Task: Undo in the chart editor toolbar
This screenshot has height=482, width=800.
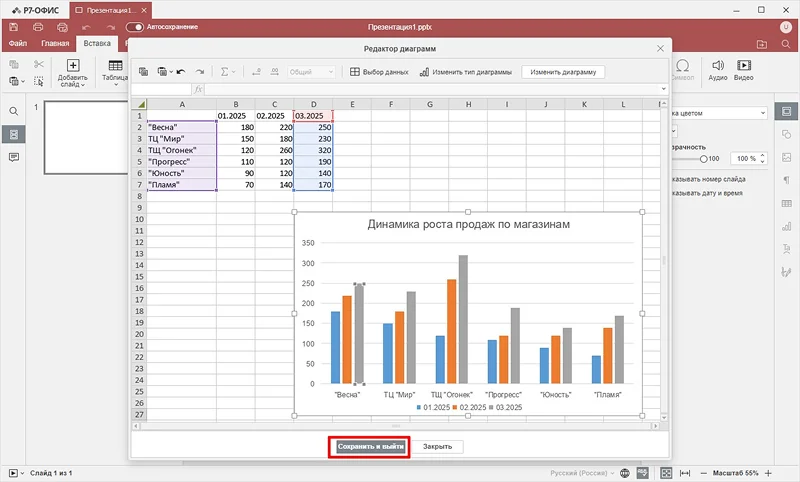Action: click(x=181, y=72)
